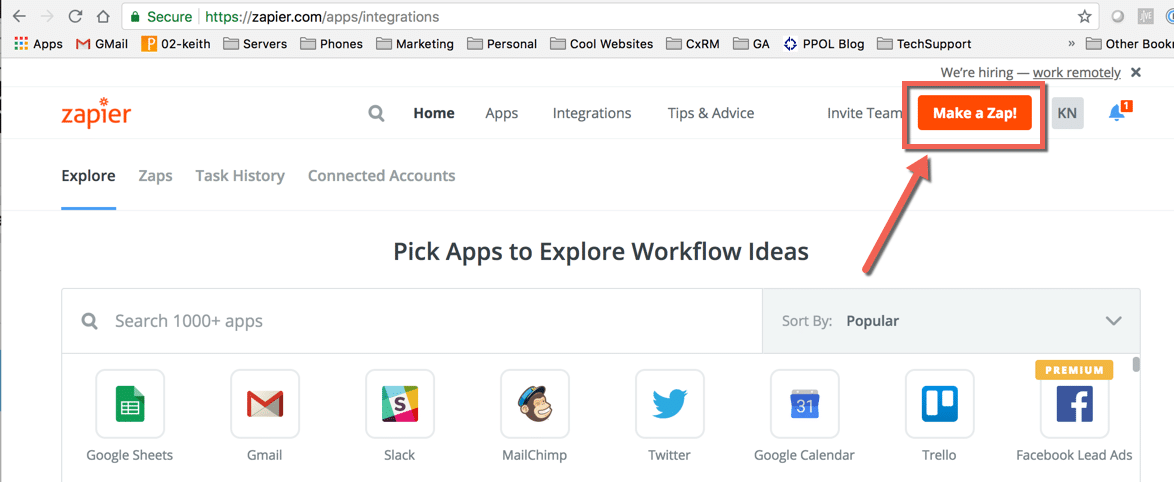Screen dimensions: 1174x482
Task: Open the notifications bell
Action: point(1117,112)
